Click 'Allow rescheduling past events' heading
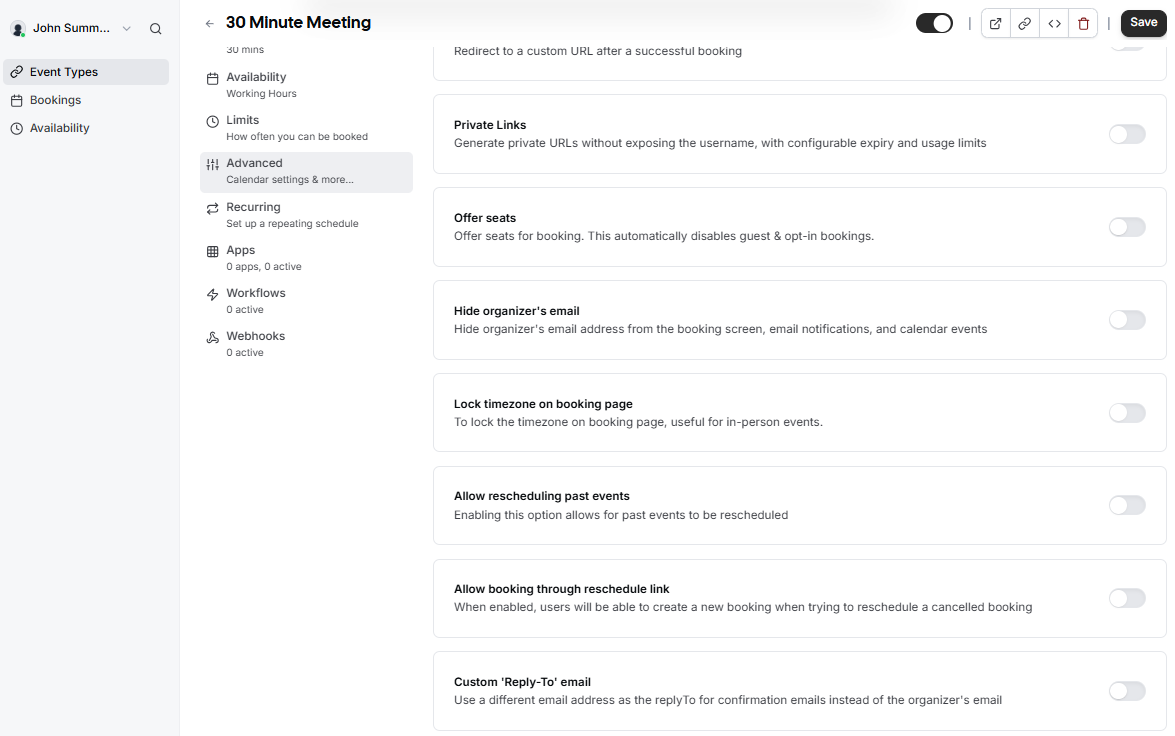Image resolution: width=1175 pixels, height=736 pixels. pyautogui.click(x=542, y=496)
